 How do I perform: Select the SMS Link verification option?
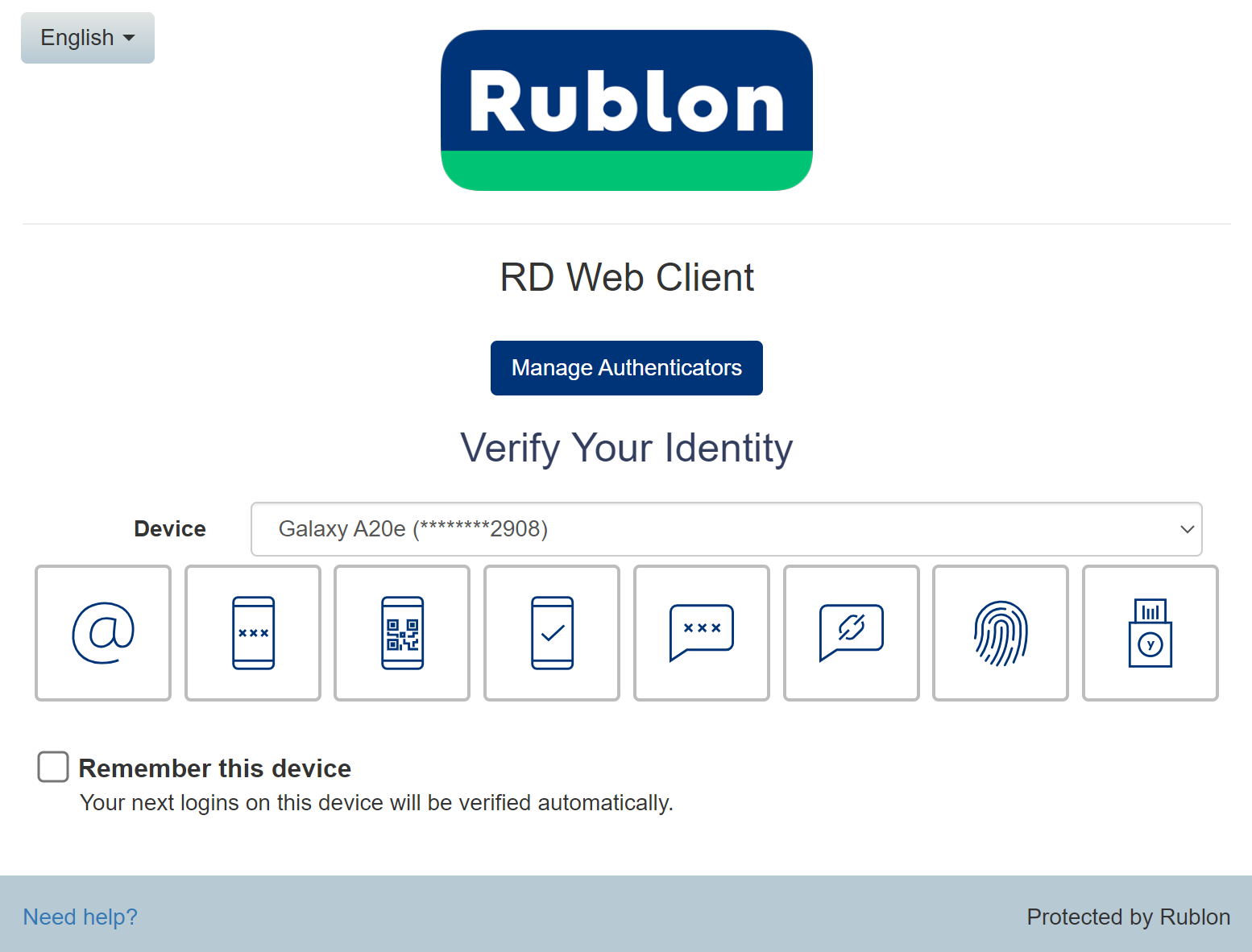[851, 632]
